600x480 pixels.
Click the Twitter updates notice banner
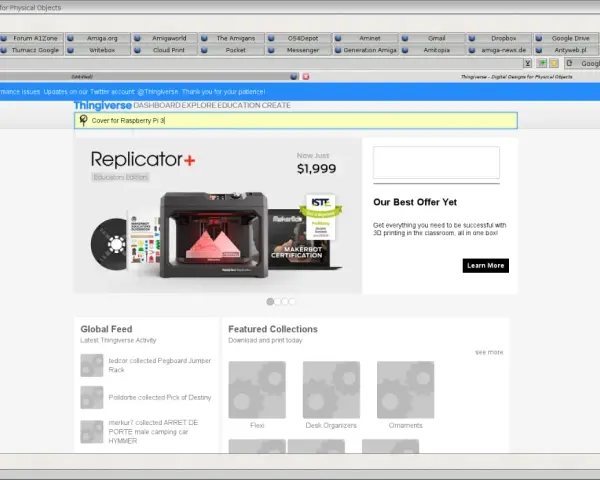300,92
